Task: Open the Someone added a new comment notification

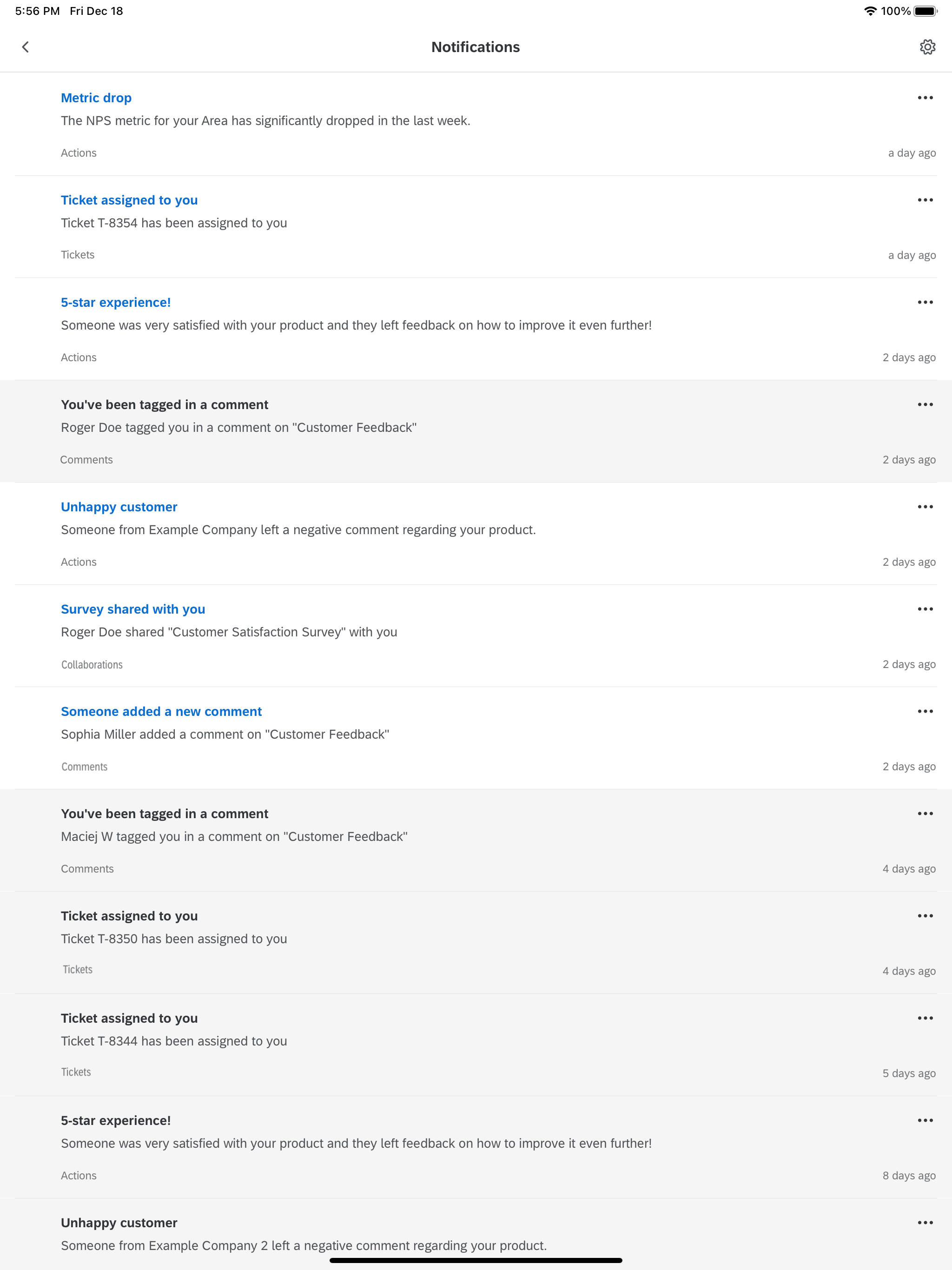Action: tap(161, 711)
